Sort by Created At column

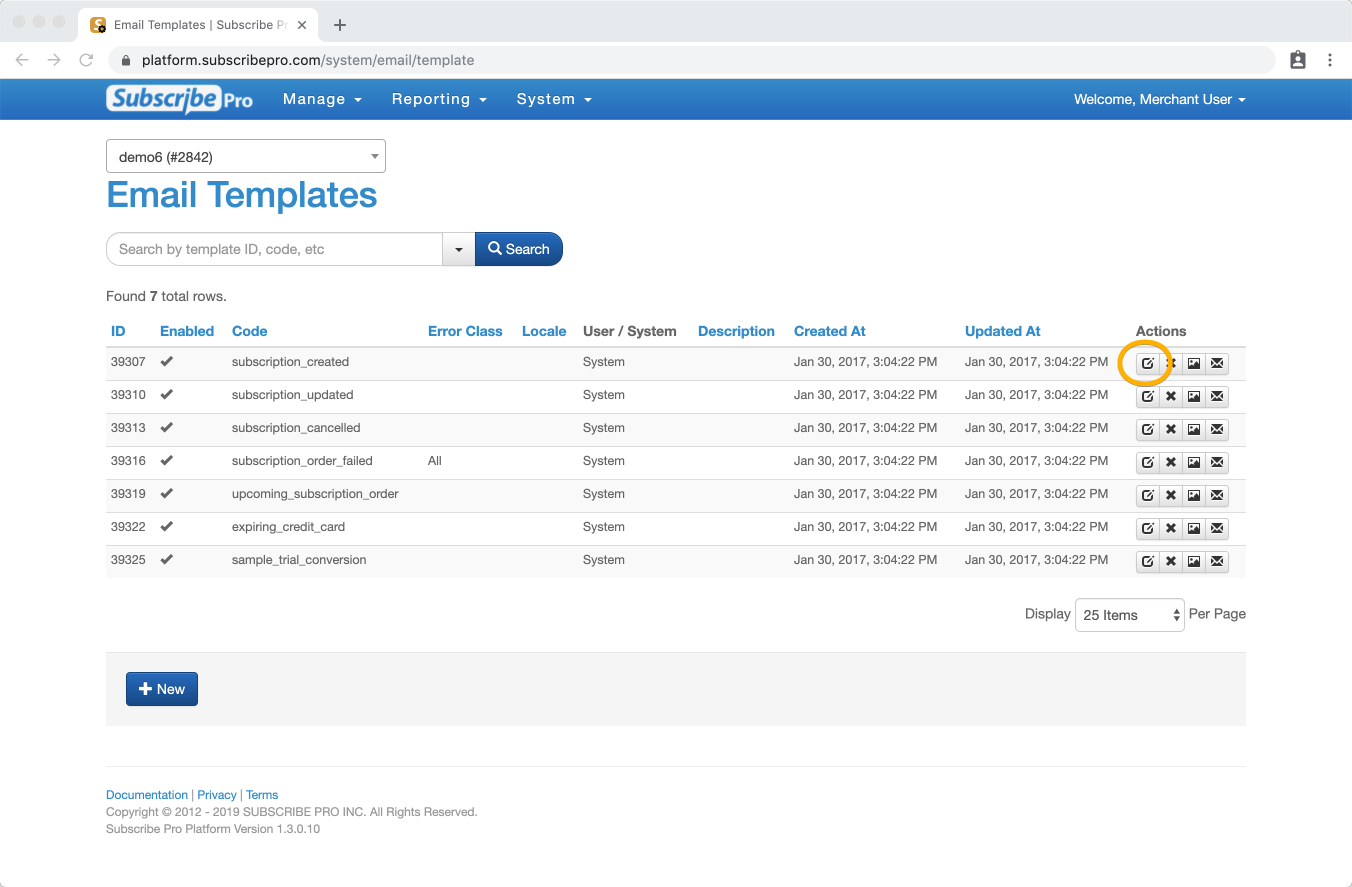(830, 331)
